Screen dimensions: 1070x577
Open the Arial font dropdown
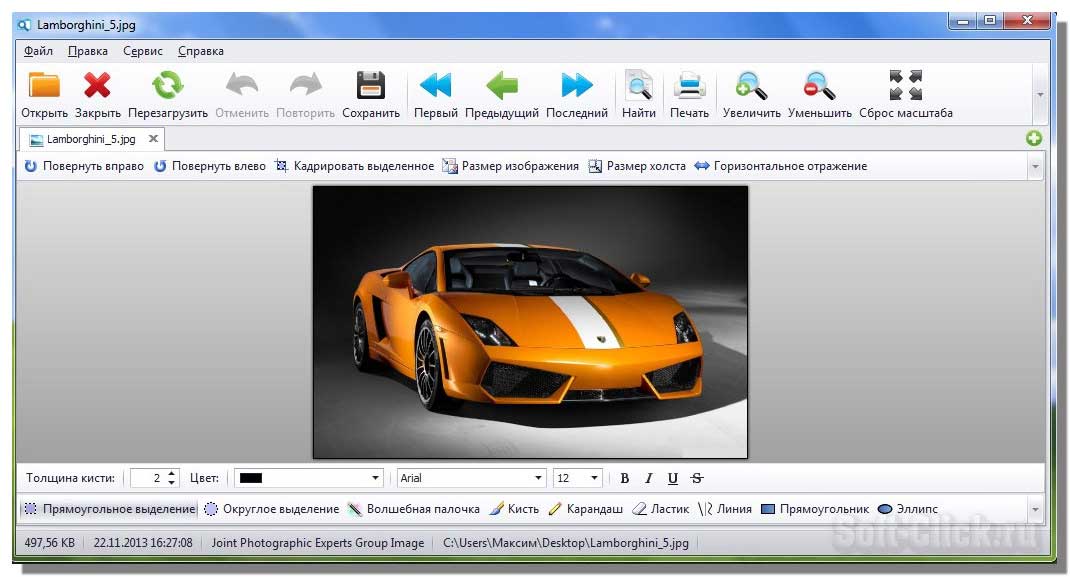coord(539,479)
